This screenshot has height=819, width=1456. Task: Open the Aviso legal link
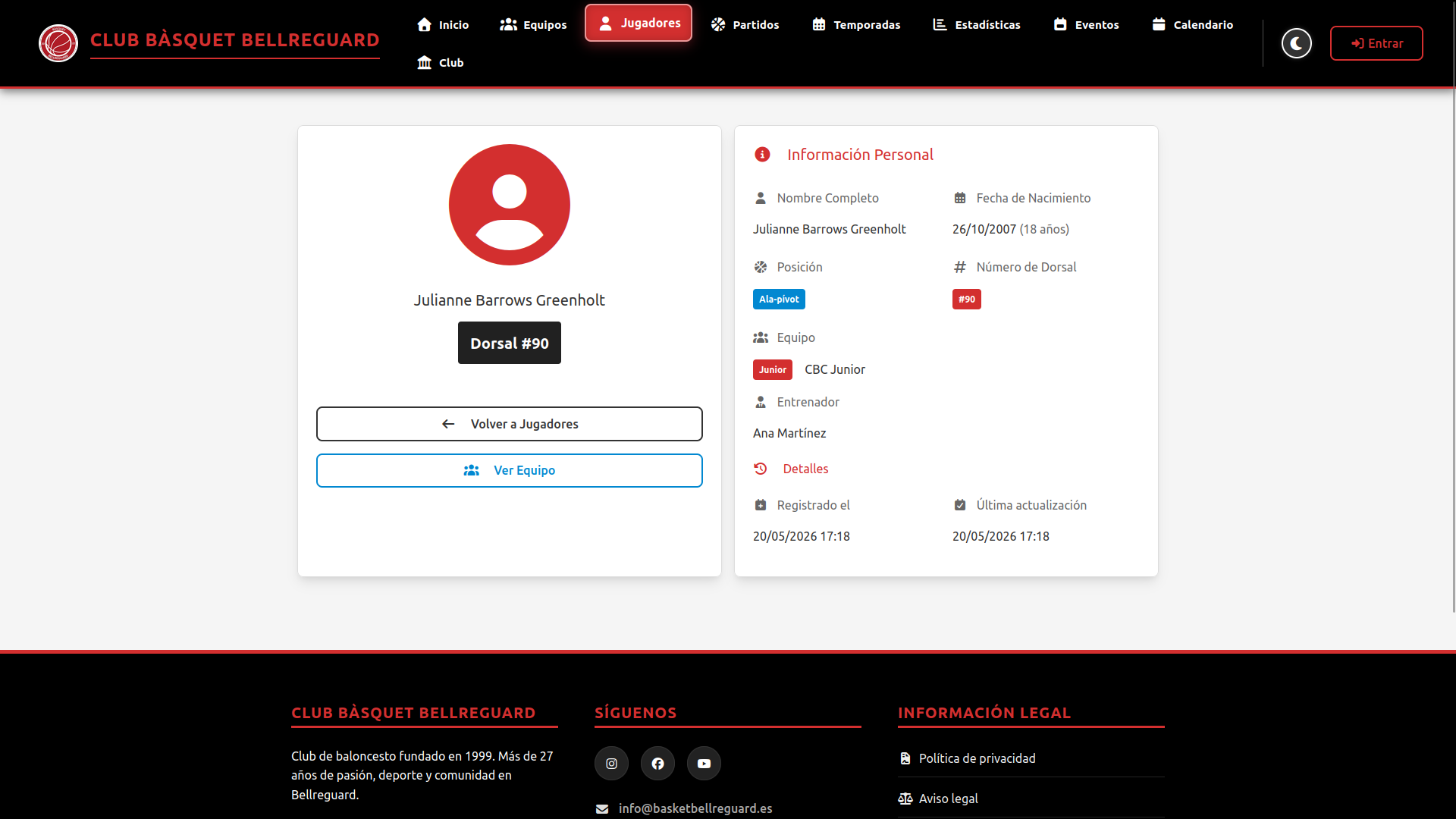pyautogui.click(x=948, y=799)
